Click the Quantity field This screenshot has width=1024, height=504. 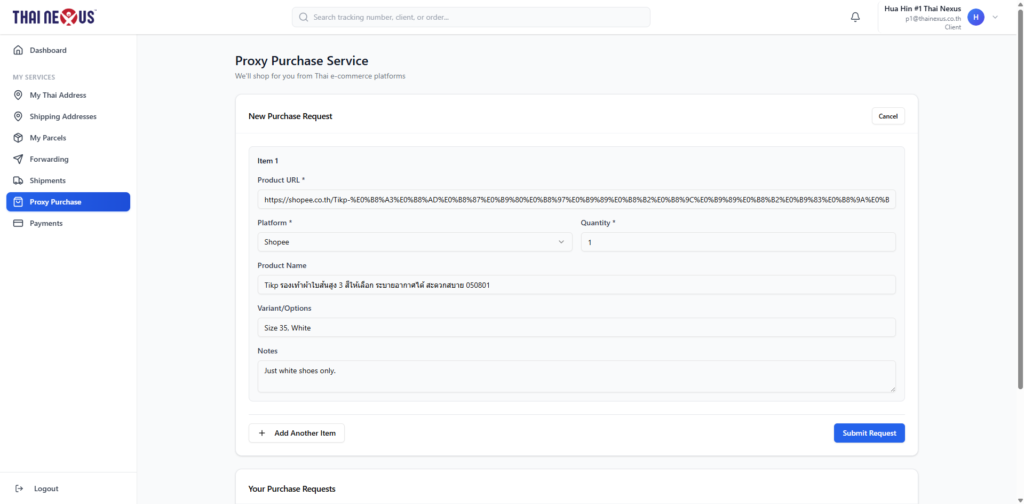pyautogui.click(x=738, y=242)
